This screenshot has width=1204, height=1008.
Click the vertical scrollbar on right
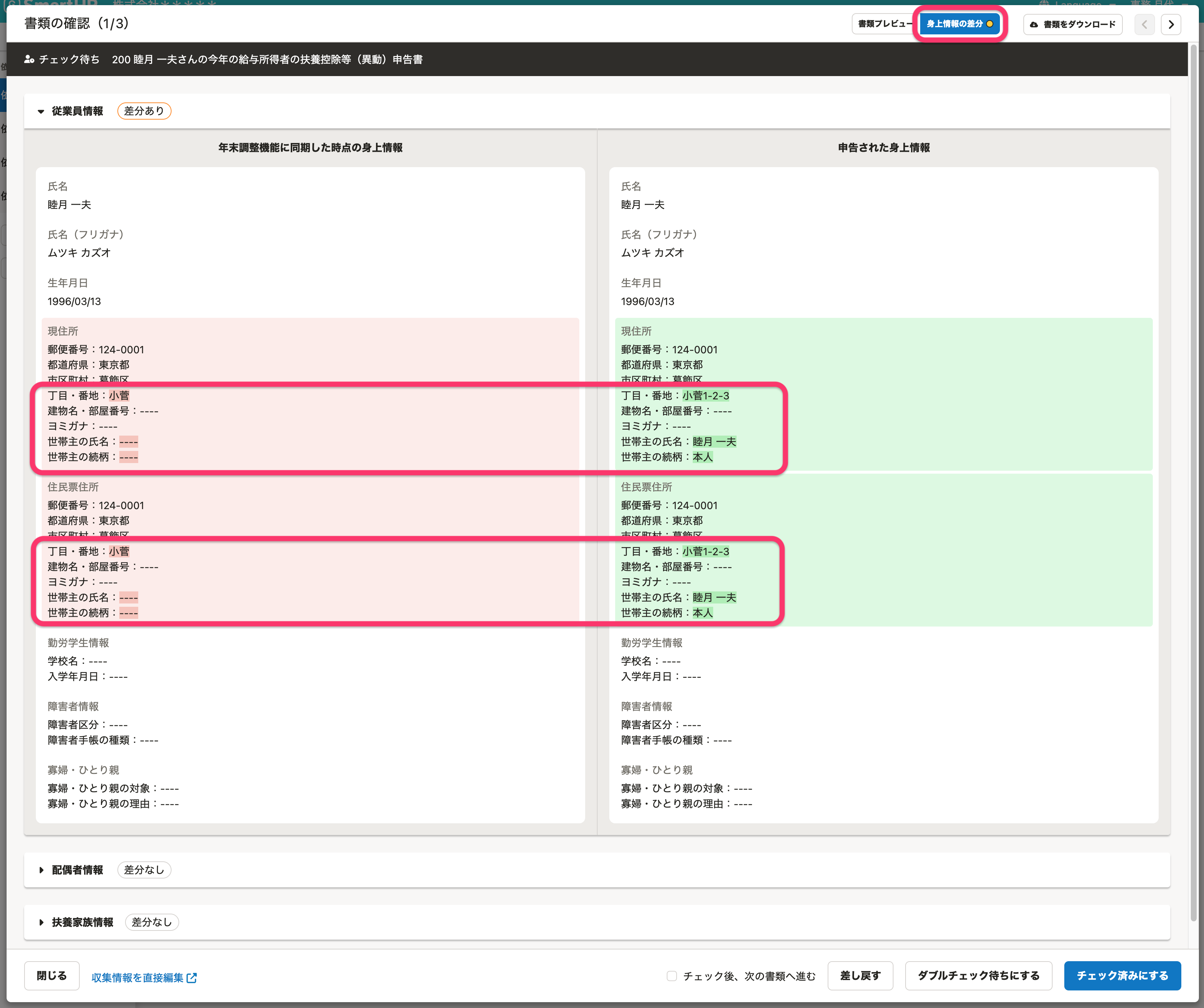[1194, 482]
